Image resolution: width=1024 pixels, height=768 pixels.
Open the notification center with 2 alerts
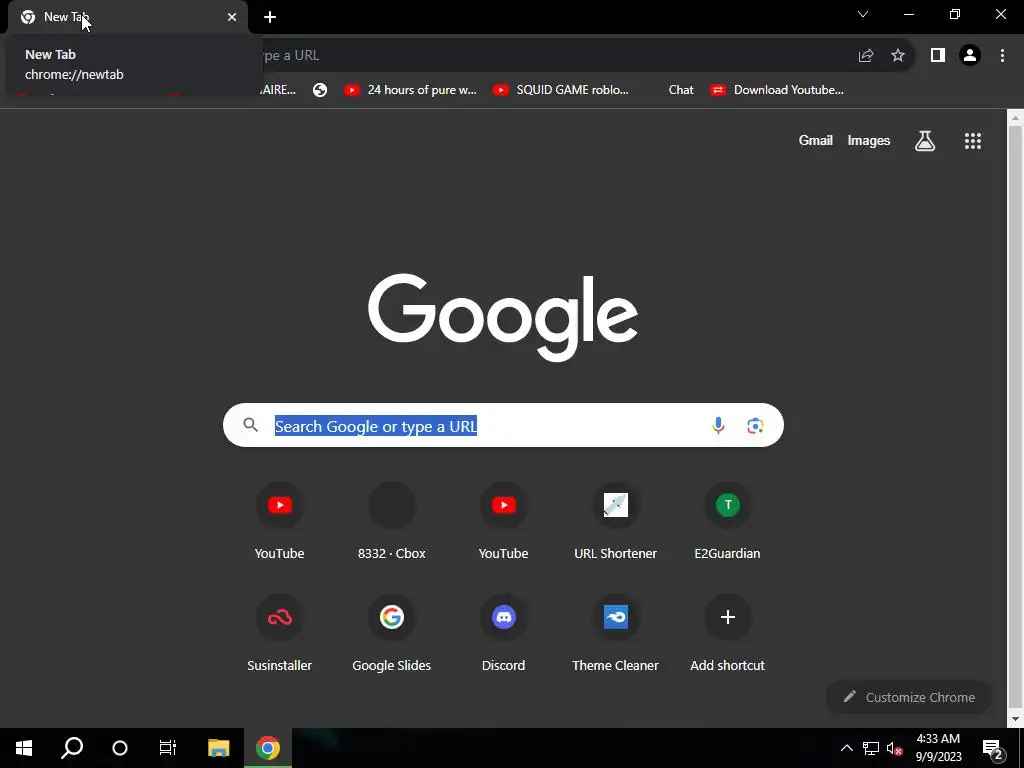(993, 748)
